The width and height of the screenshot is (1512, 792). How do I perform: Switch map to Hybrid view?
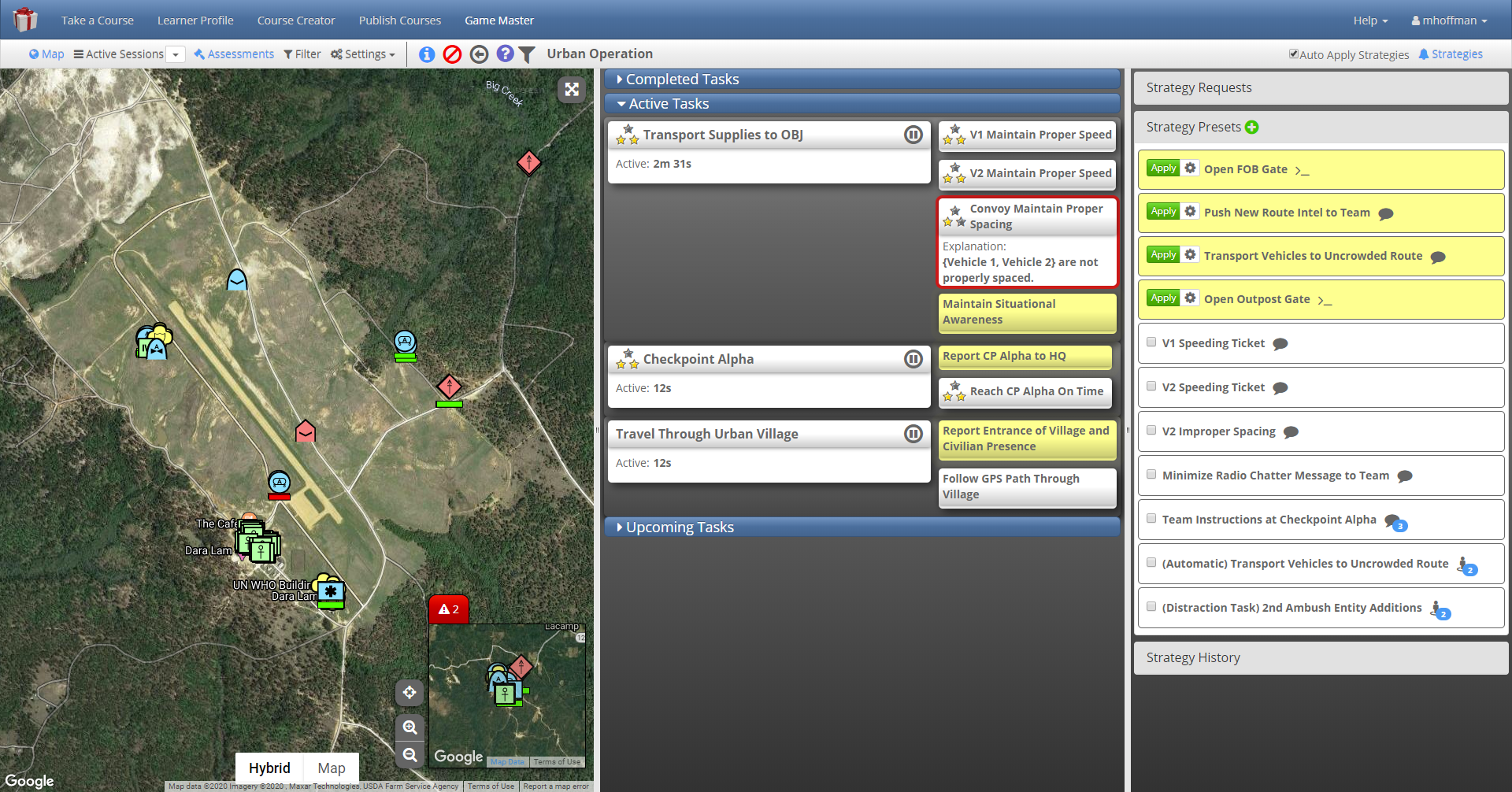click(x=269, y=768)
